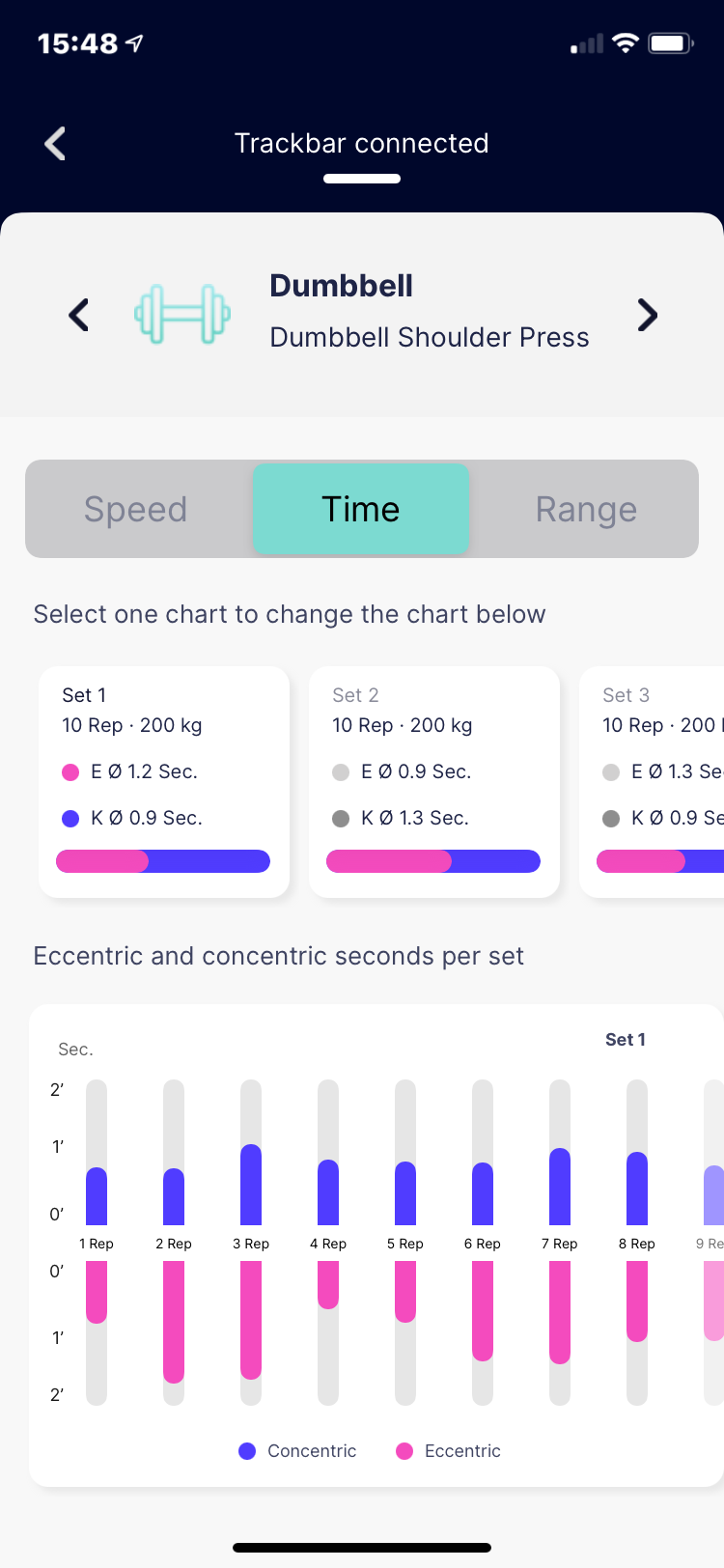Click the pink-blue progress bar in Set 2

click(x=432, y=860)
